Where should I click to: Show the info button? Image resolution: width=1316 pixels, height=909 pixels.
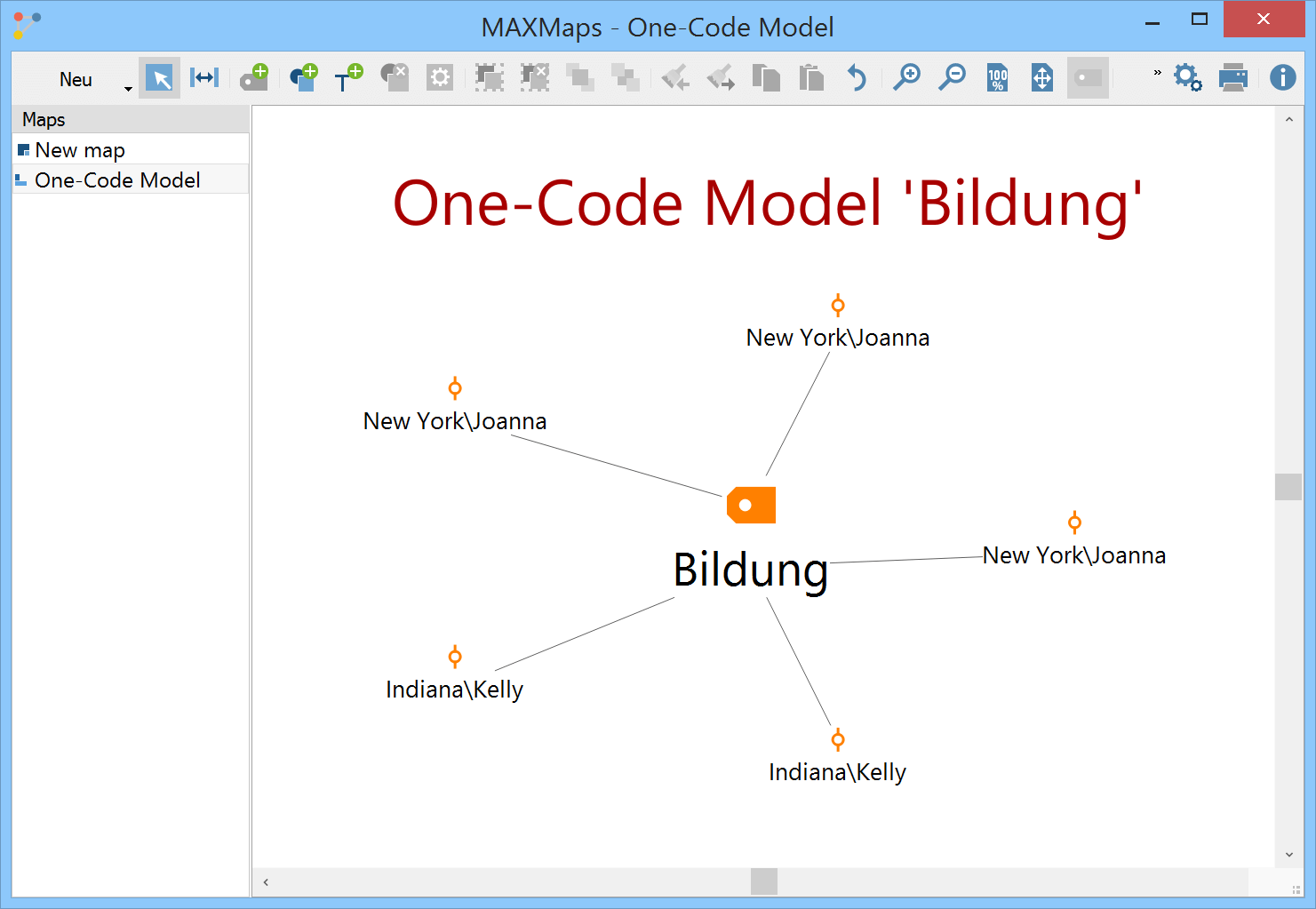pos(1282,78)
